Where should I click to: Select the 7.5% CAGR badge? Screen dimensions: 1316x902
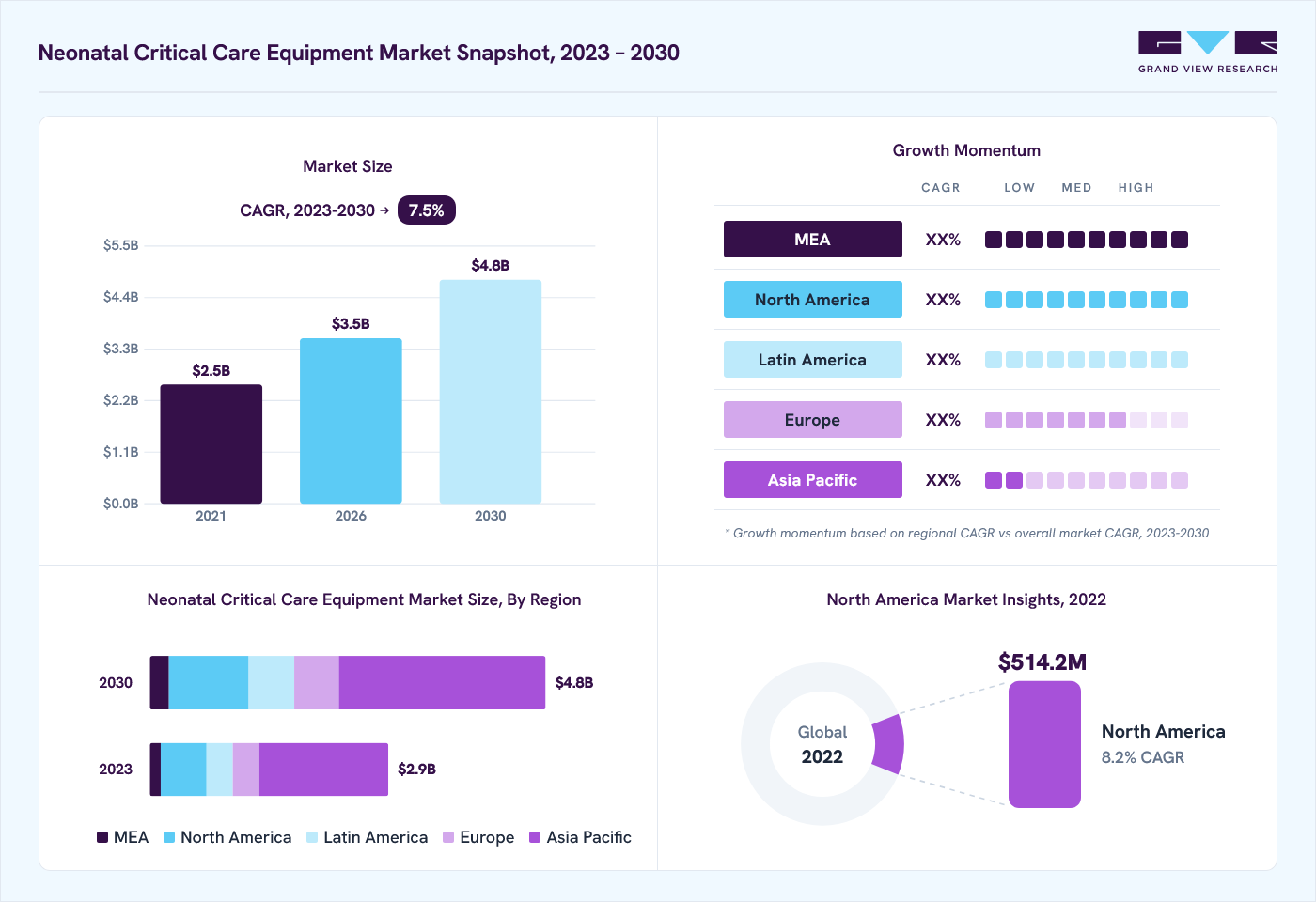pyautogui.click(x=427, y=210)
